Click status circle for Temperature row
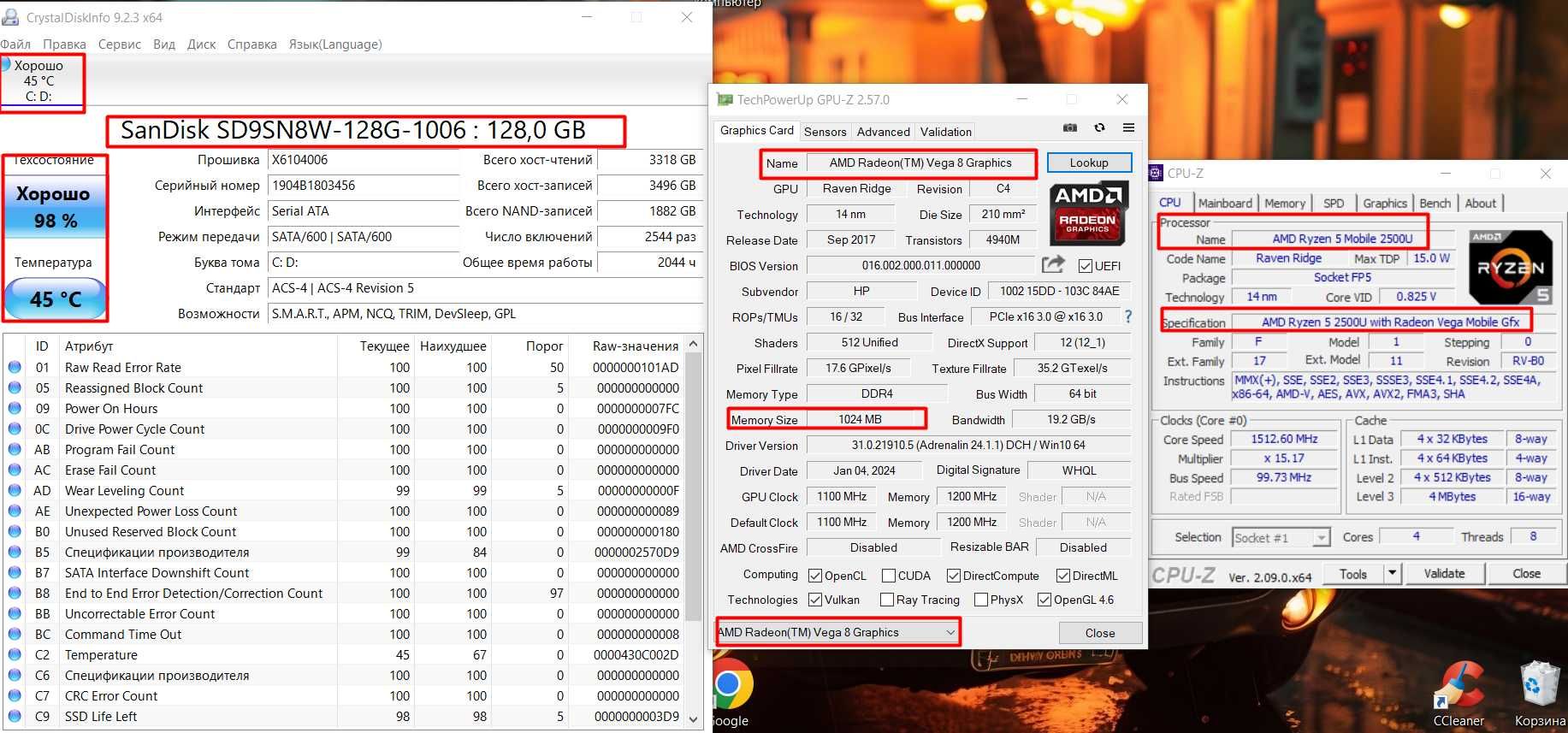1568x733 pixels. pyautogui.click(x=15, y=654)
